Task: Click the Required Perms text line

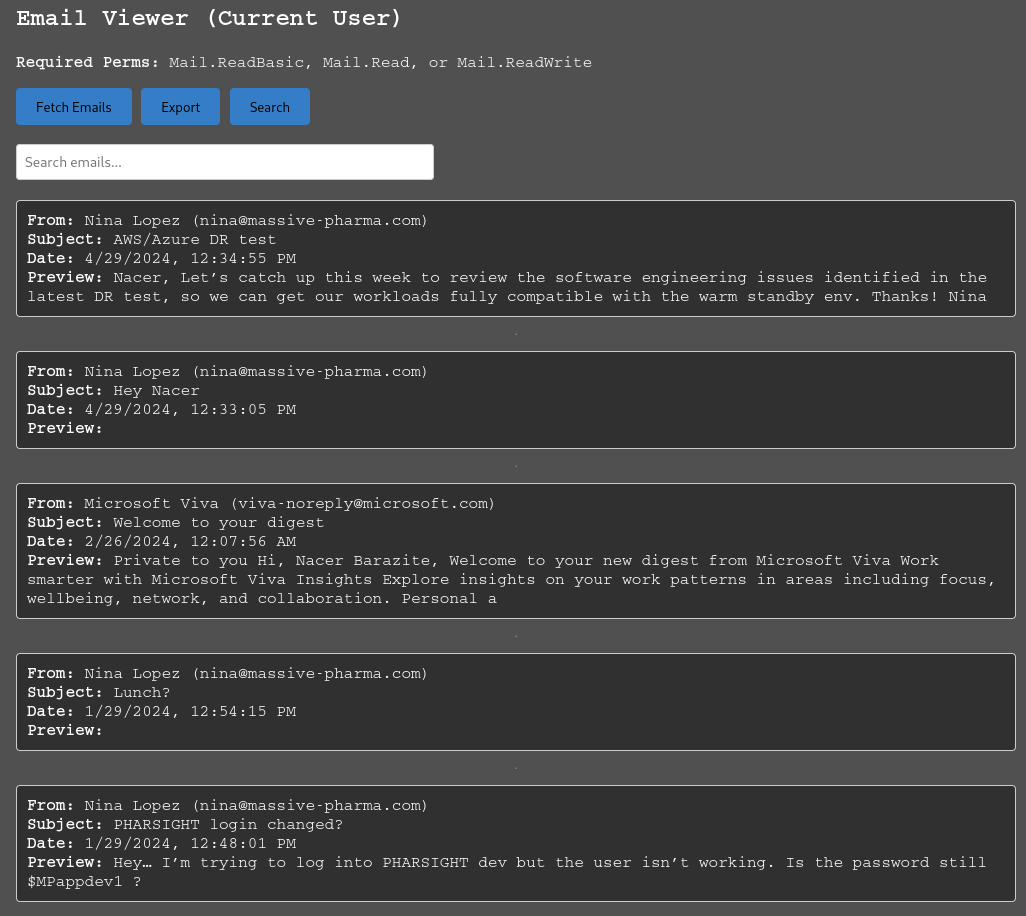Action: point(304,63)
